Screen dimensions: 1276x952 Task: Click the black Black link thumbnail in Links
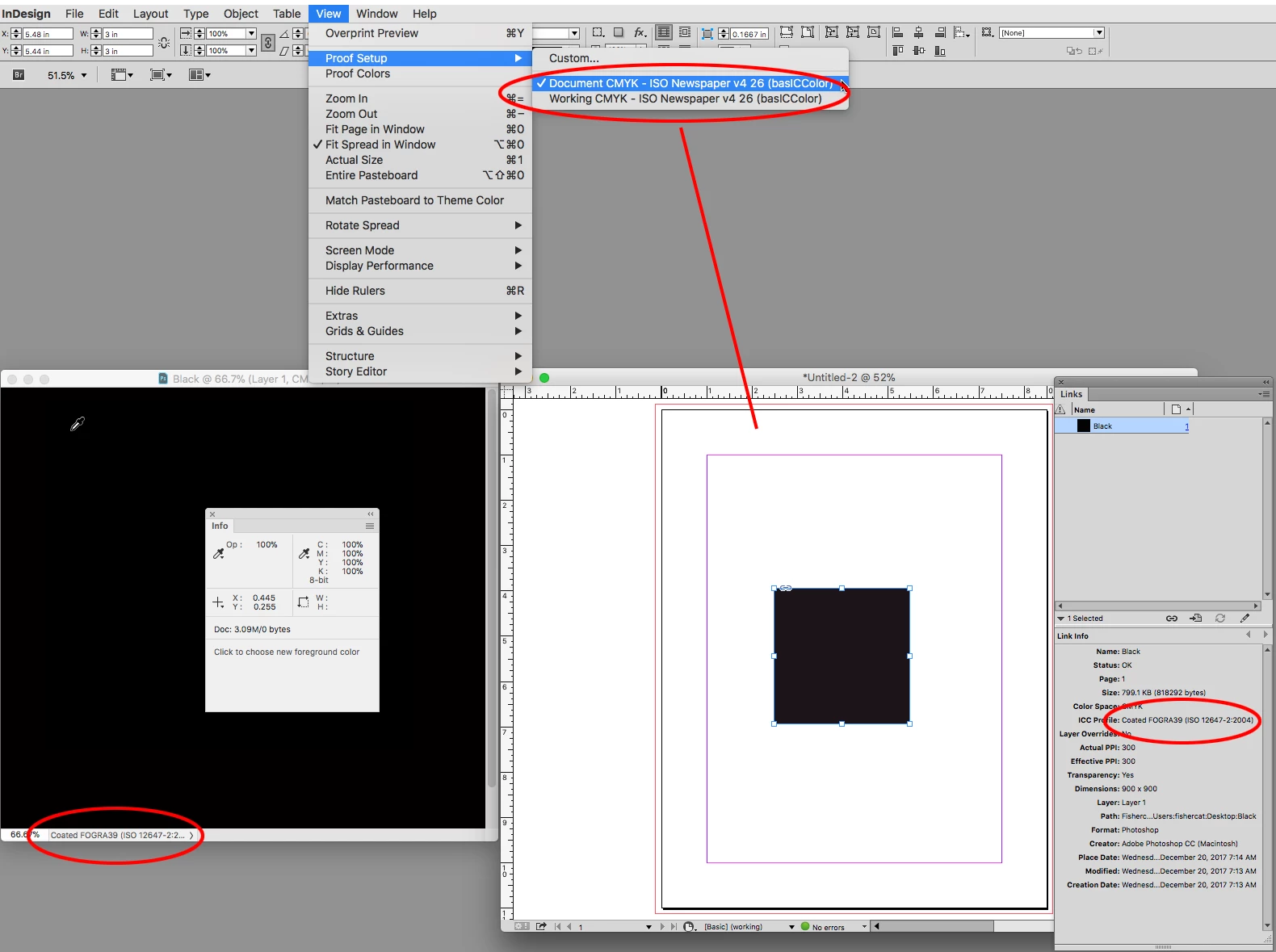pos(1083,426)
